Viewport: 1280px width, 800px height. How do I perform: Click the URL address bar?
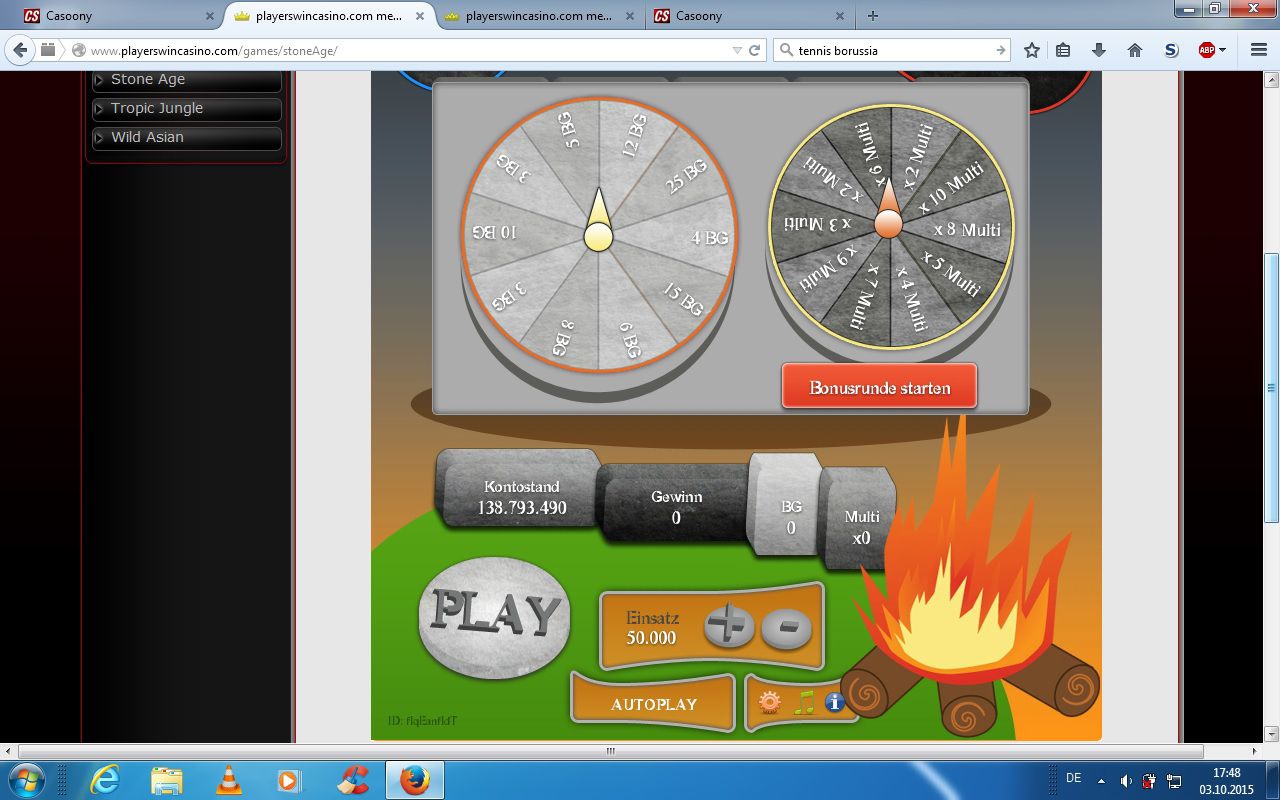pyautogui.click(x=410, y=50)
